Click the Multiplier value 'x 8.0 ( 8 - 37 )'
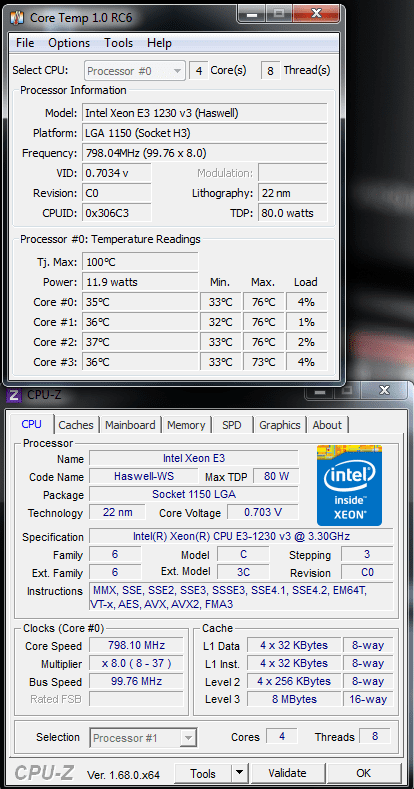The width and height of the screenshot is (414, 789). pos(136,663)
